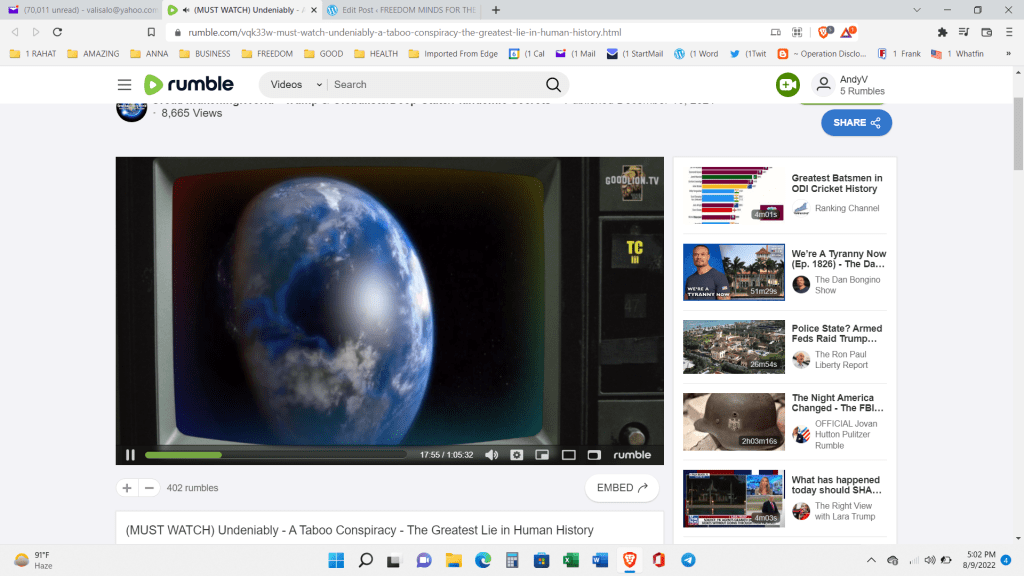Toggle fullscreen mode in the video player
This screenshot has height=576, width=1024.
tap(594, 455)
